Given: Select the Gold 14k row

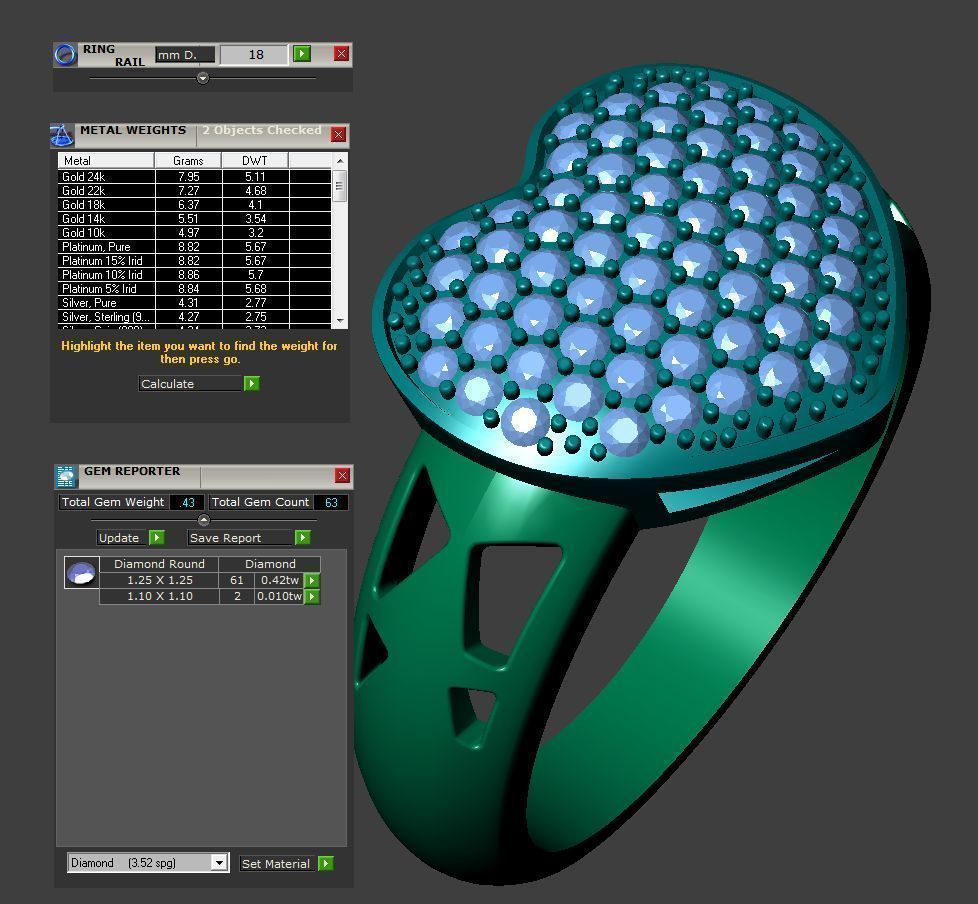Looking at the screenshot, I should click(195, 219).
